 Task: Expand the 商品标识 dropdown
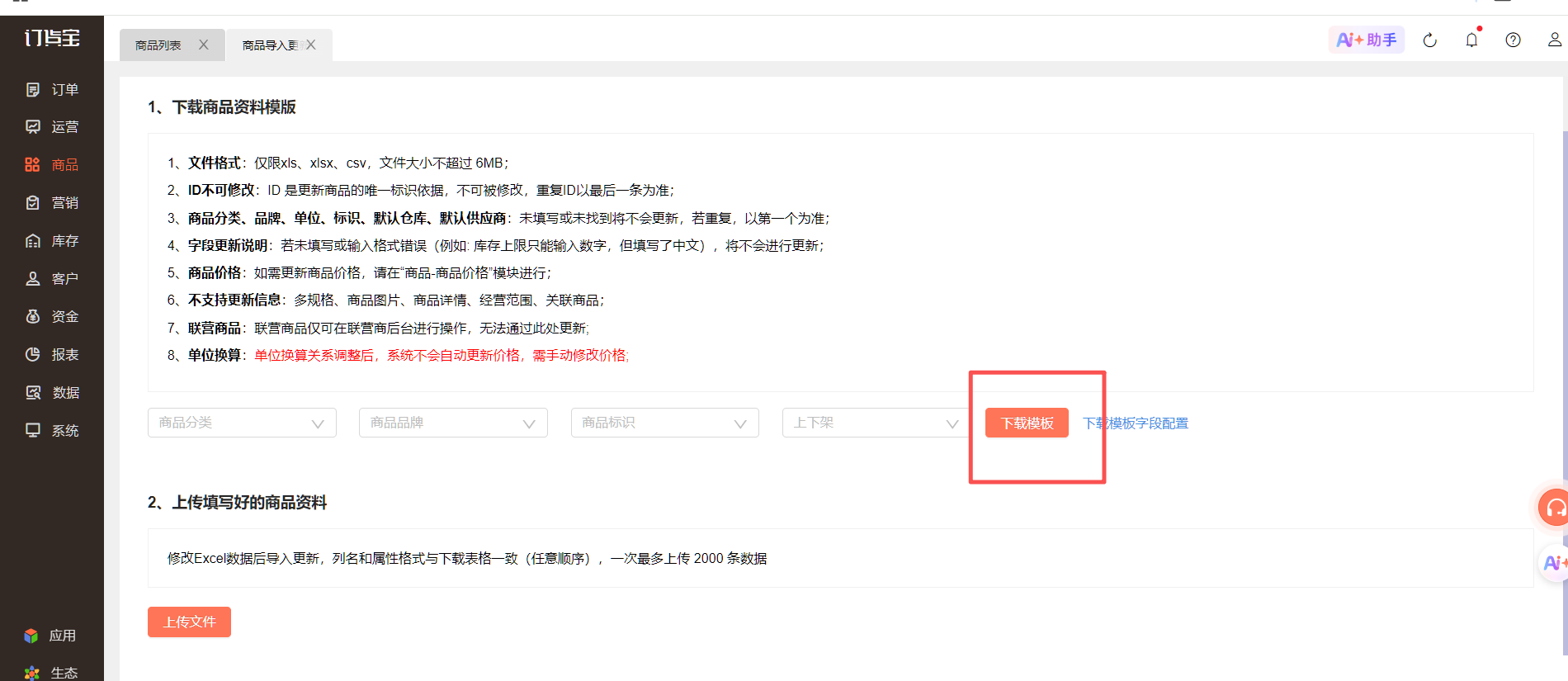[x=665, y=423]
